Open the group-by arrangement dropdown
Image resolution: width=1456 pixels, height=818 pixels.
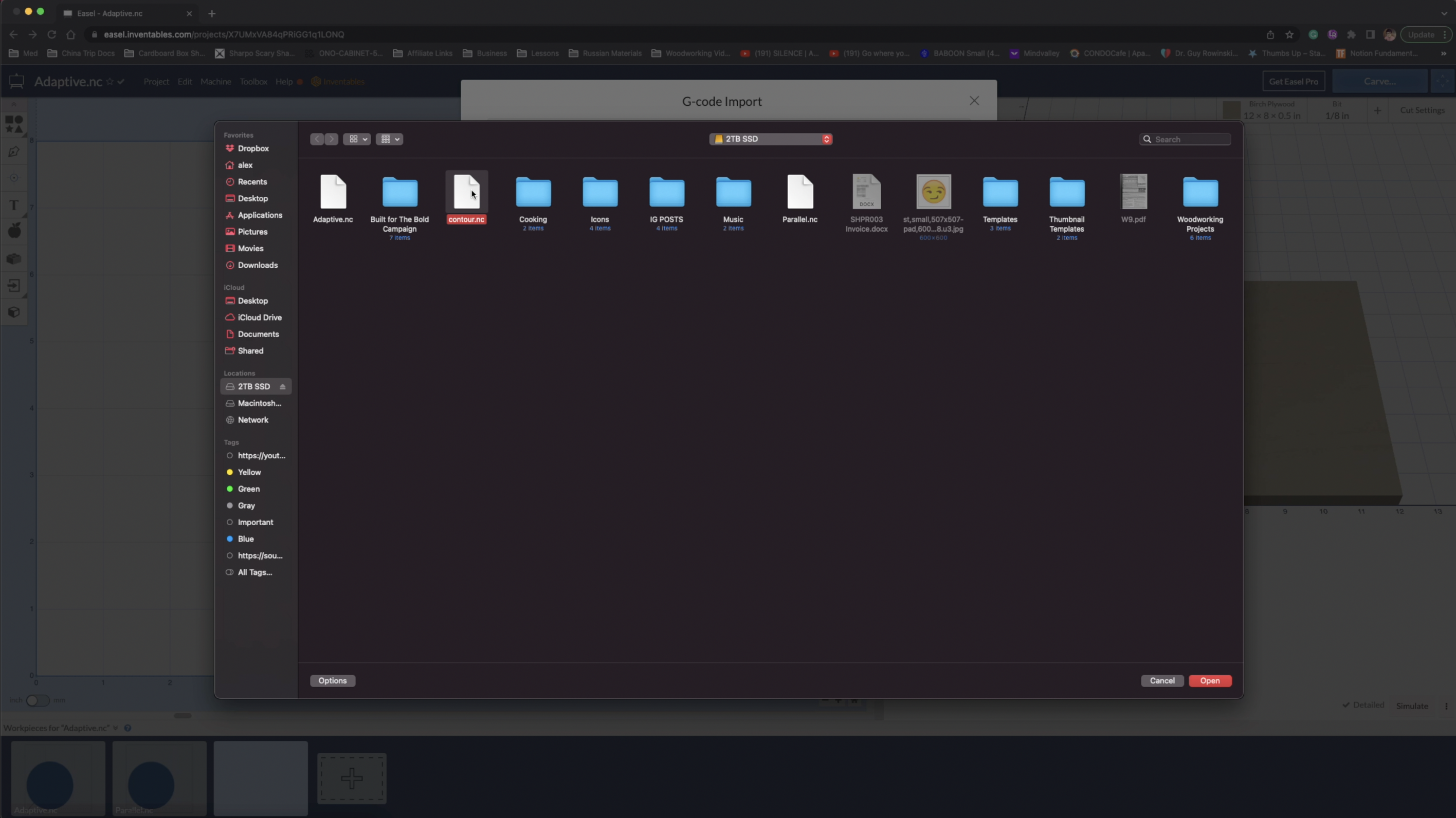point(389,139)
